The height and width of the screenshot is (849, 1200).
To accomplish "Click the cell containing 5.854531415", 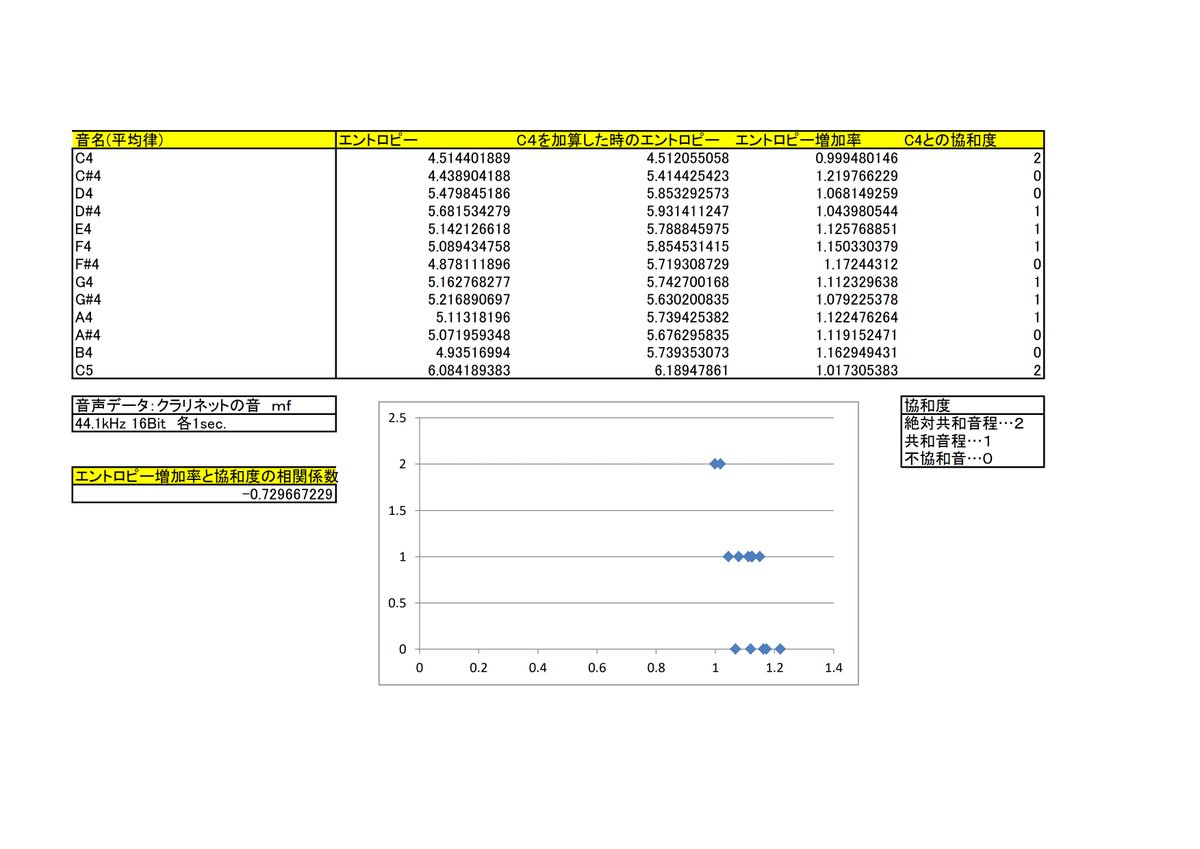I will (x=688, y=246).
